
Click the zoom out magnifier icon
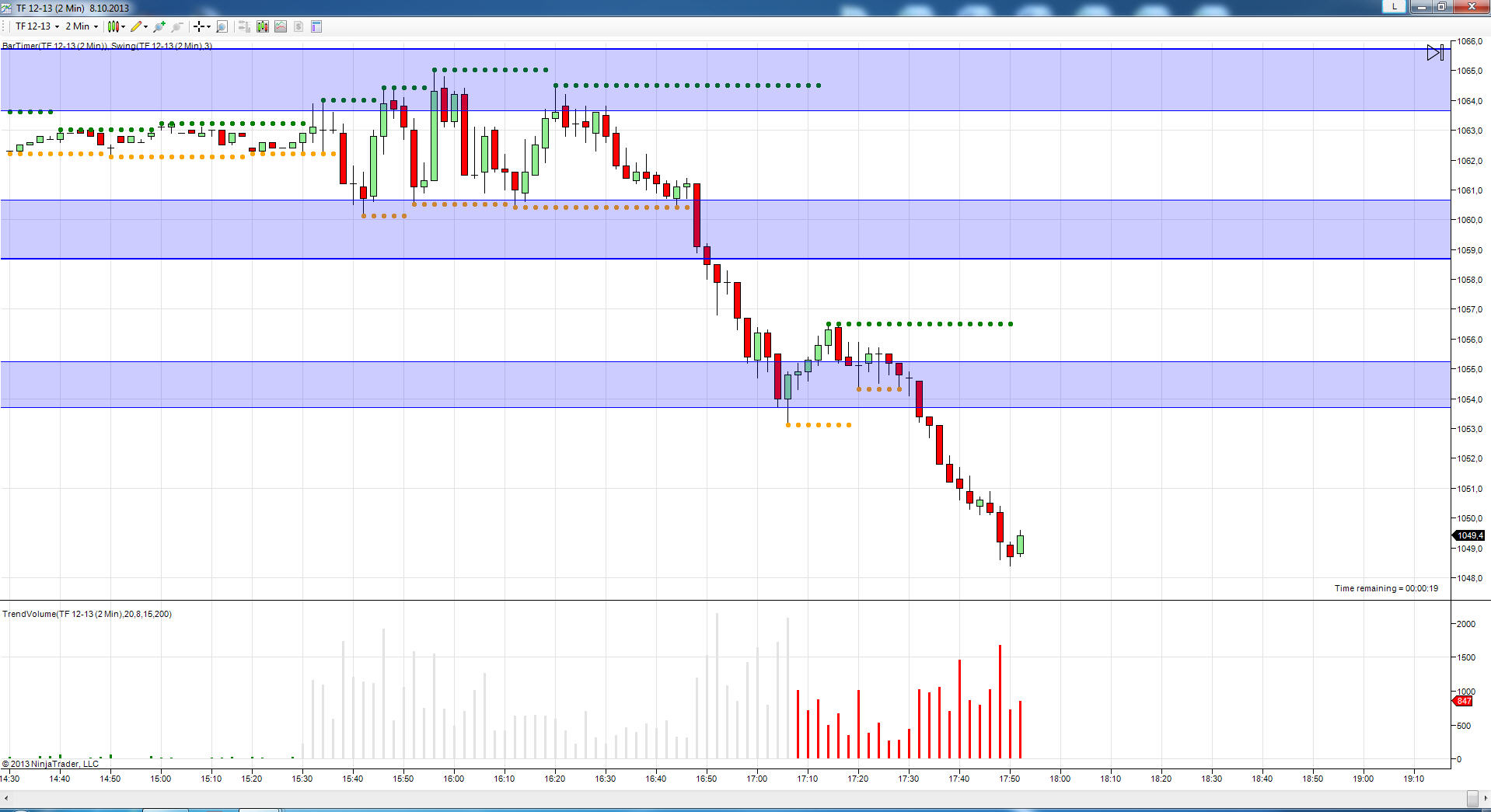pyautogui.click(x=177, y=26)
